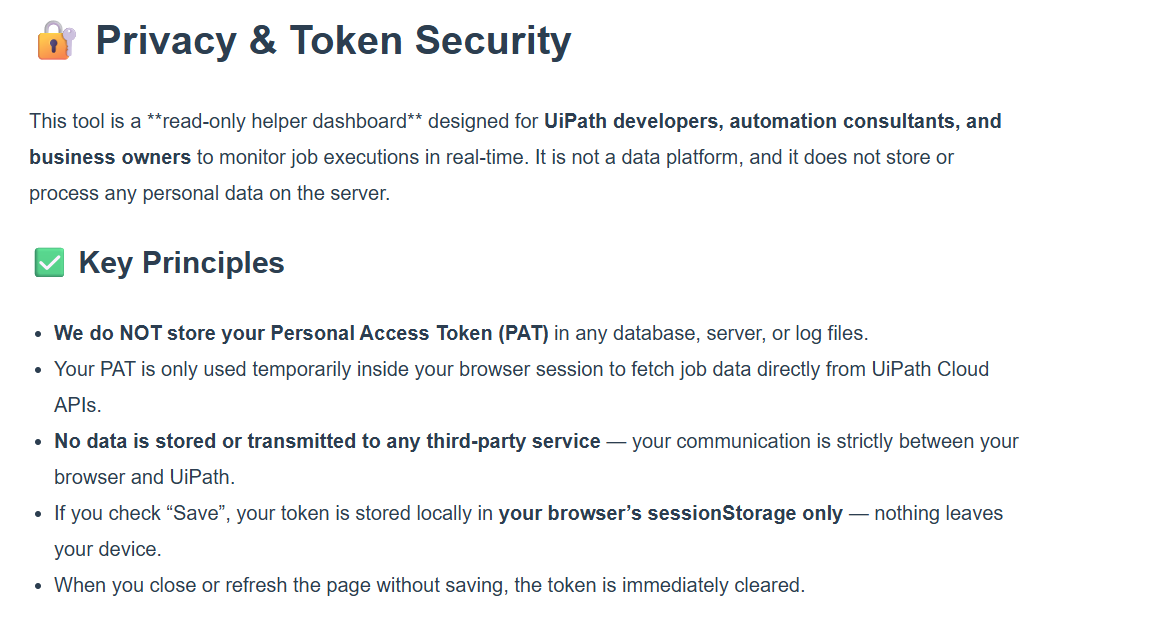Click bold text your browser's sessionStorage only
1165x627 pixels.
click(x=671, y=513)
